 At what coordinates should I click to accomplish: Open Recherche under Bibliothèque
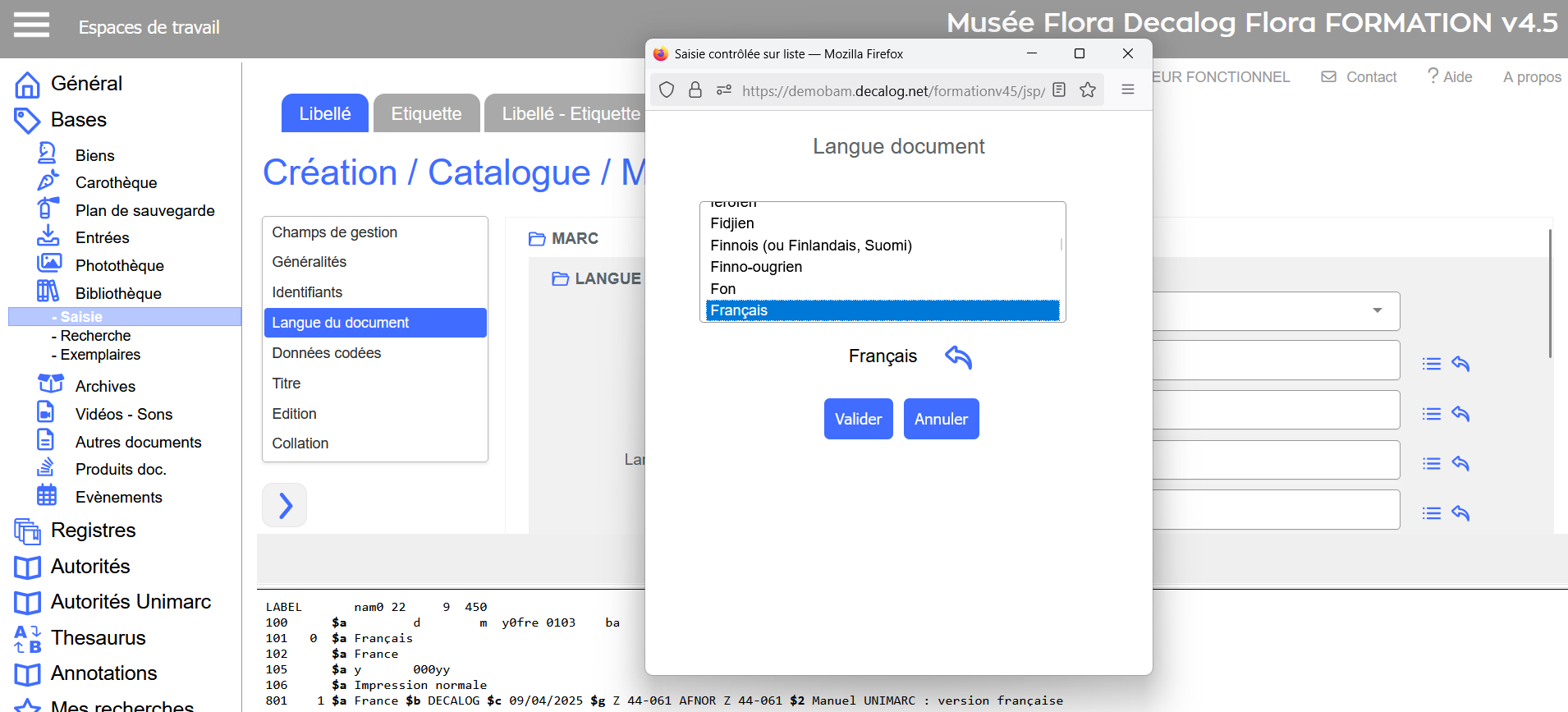coord(95,336)
